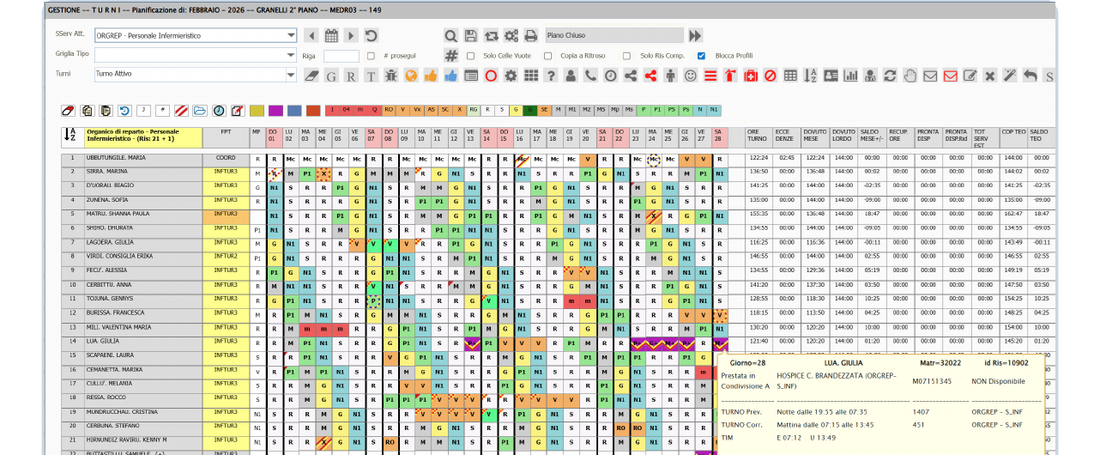Screen dimensions: 1100x455
Task: Click the red circle icon
Action: [x=491, y=76]
